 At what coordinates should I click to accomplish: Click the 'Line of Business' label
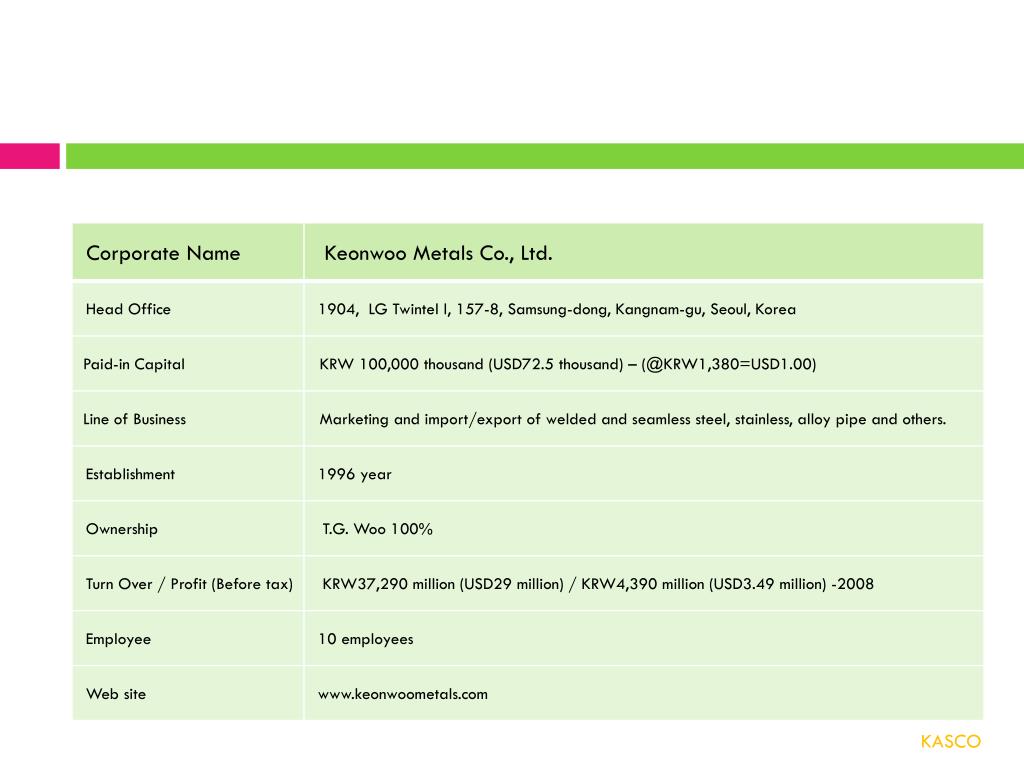click(135, 419)
